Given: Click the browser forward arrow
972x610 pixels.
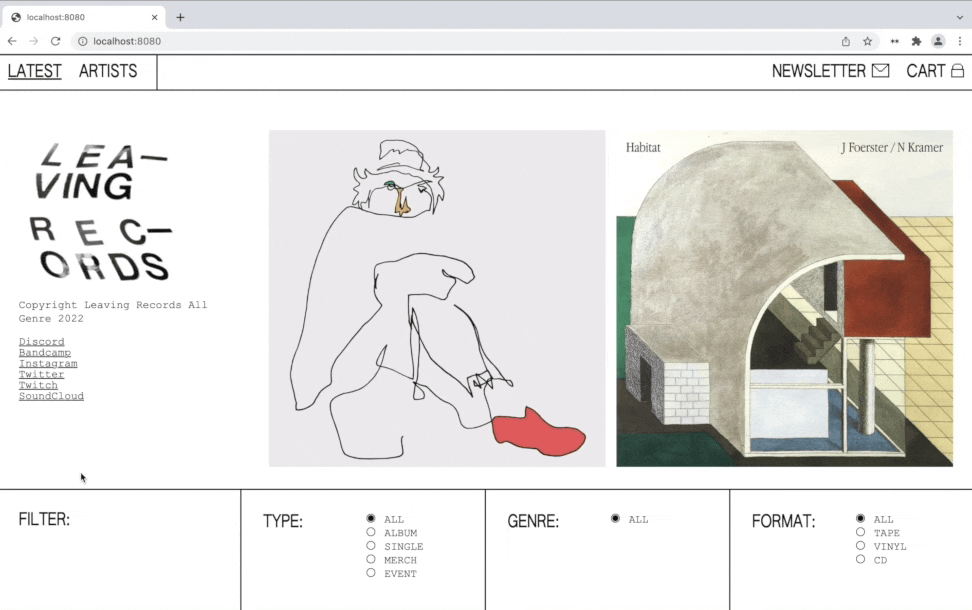Looking at the screenshot, I should pyautogui.click(x=33, y=41).
